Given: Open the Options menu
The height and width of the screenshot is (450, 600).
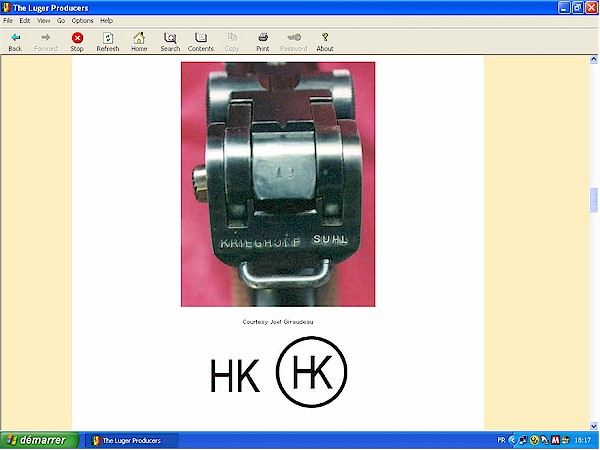Looking at the screenshot, I should pos(82,21).
